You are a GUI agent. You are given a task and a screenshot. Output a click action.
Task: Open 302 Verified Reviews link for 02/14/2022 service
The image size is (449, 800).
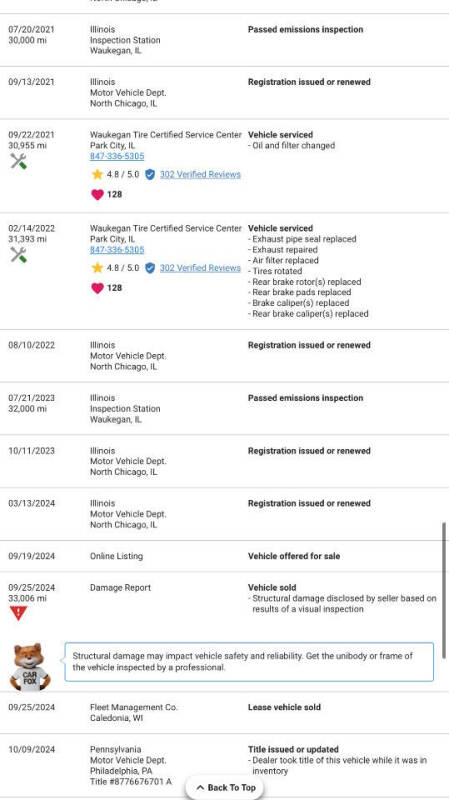(200, 268)
